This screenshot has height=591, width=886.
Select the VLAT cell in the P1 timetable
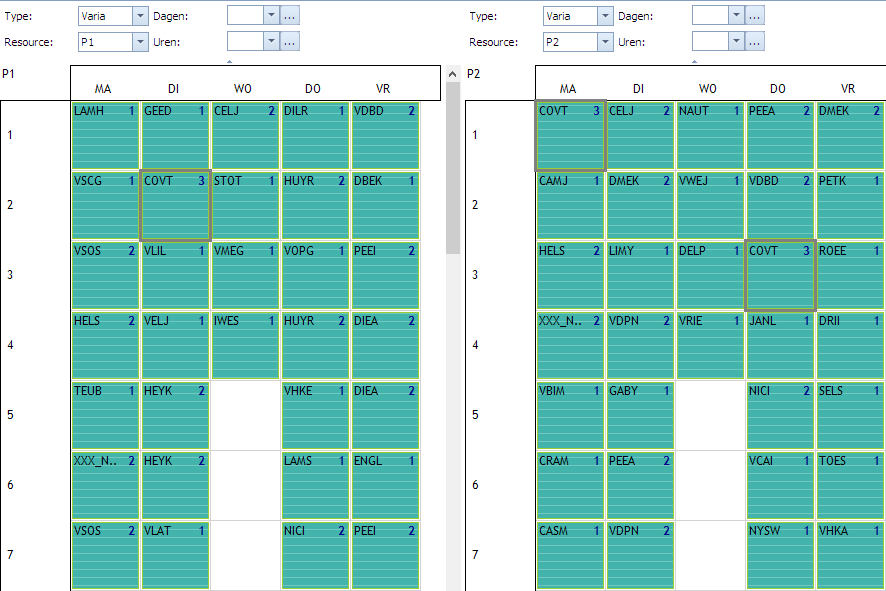click(175, 556)
